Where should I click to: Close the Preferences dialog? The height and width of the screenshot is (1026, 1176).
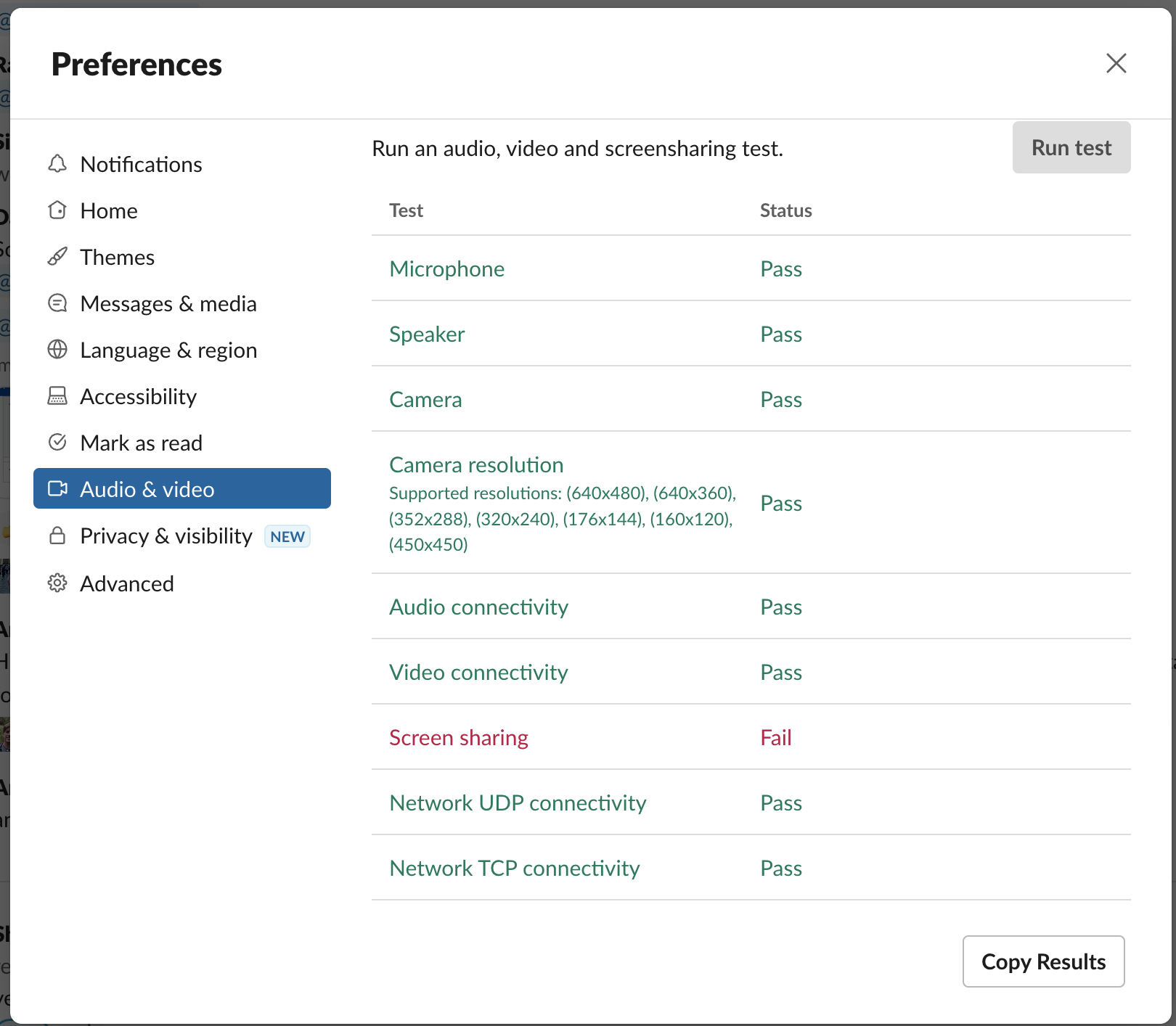pyautogui.click(x=1116, y=64)
